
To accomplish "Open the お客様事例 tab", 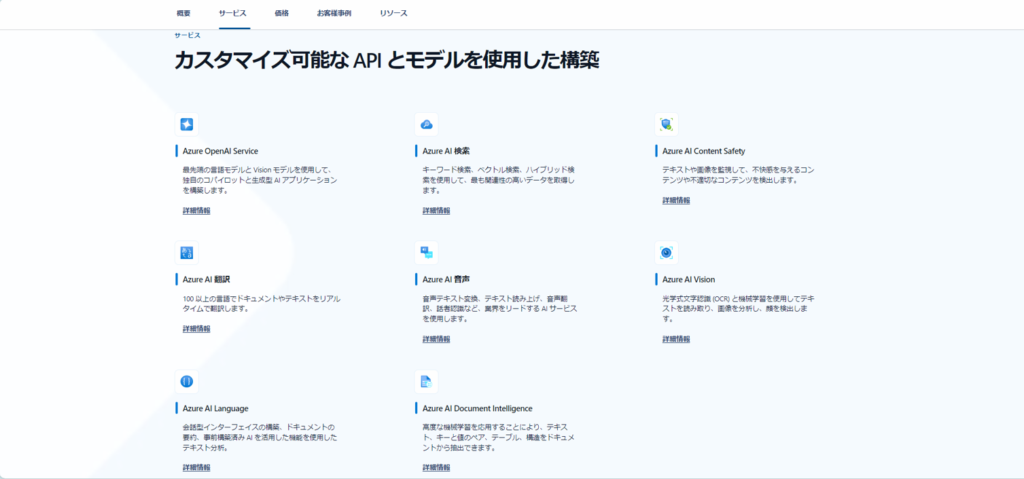I will pyautogui.click(x=334, y=13).
